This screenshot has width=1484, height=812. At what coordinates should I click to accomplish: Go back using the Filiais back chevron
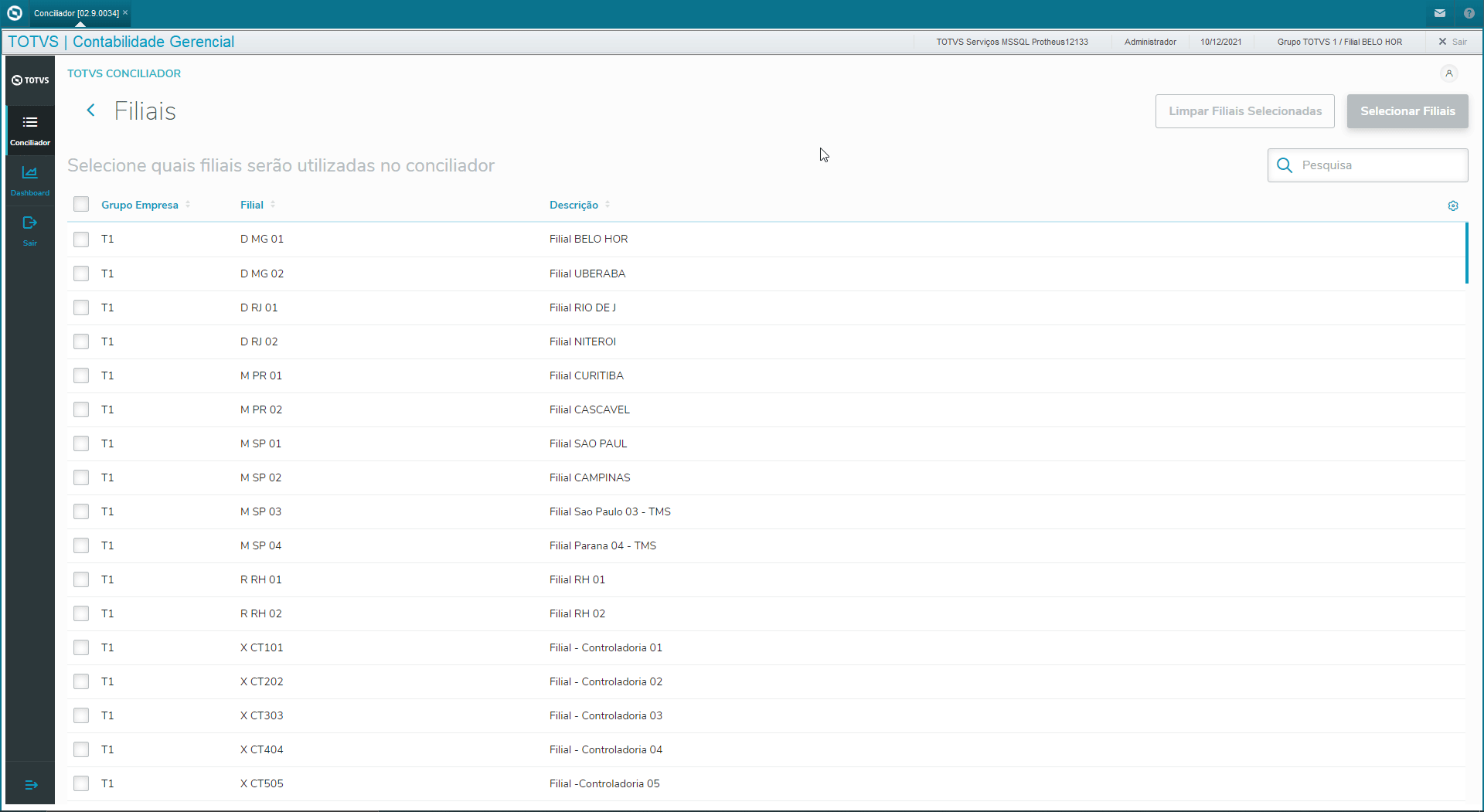tap(91, 110)
